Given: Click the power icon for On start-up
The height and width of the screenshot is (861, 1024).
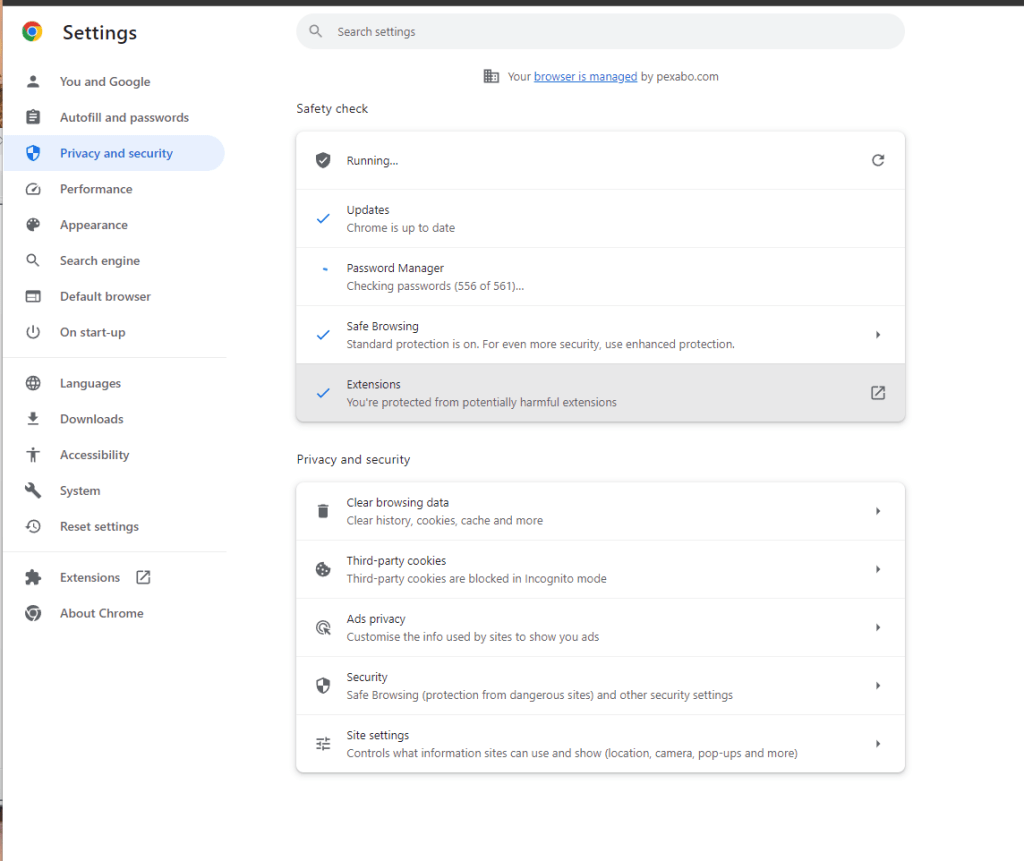Looking at the screenshot, I should (33, 332).
